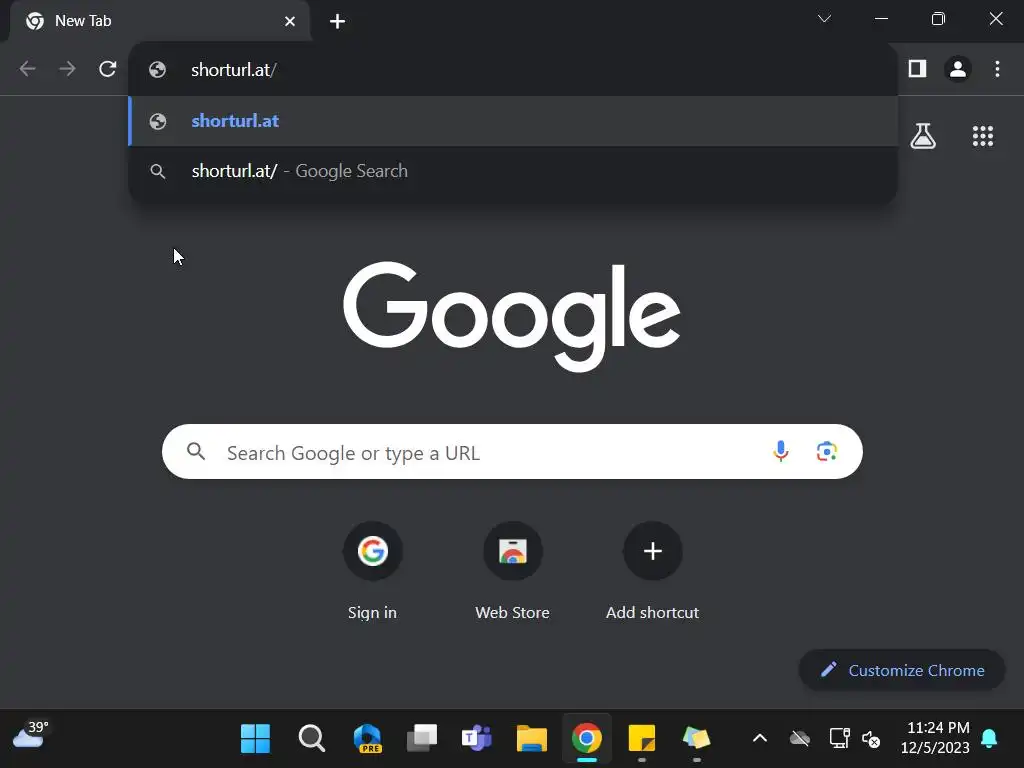Click the Chrome taskbar icon

(x=586, y=739)
